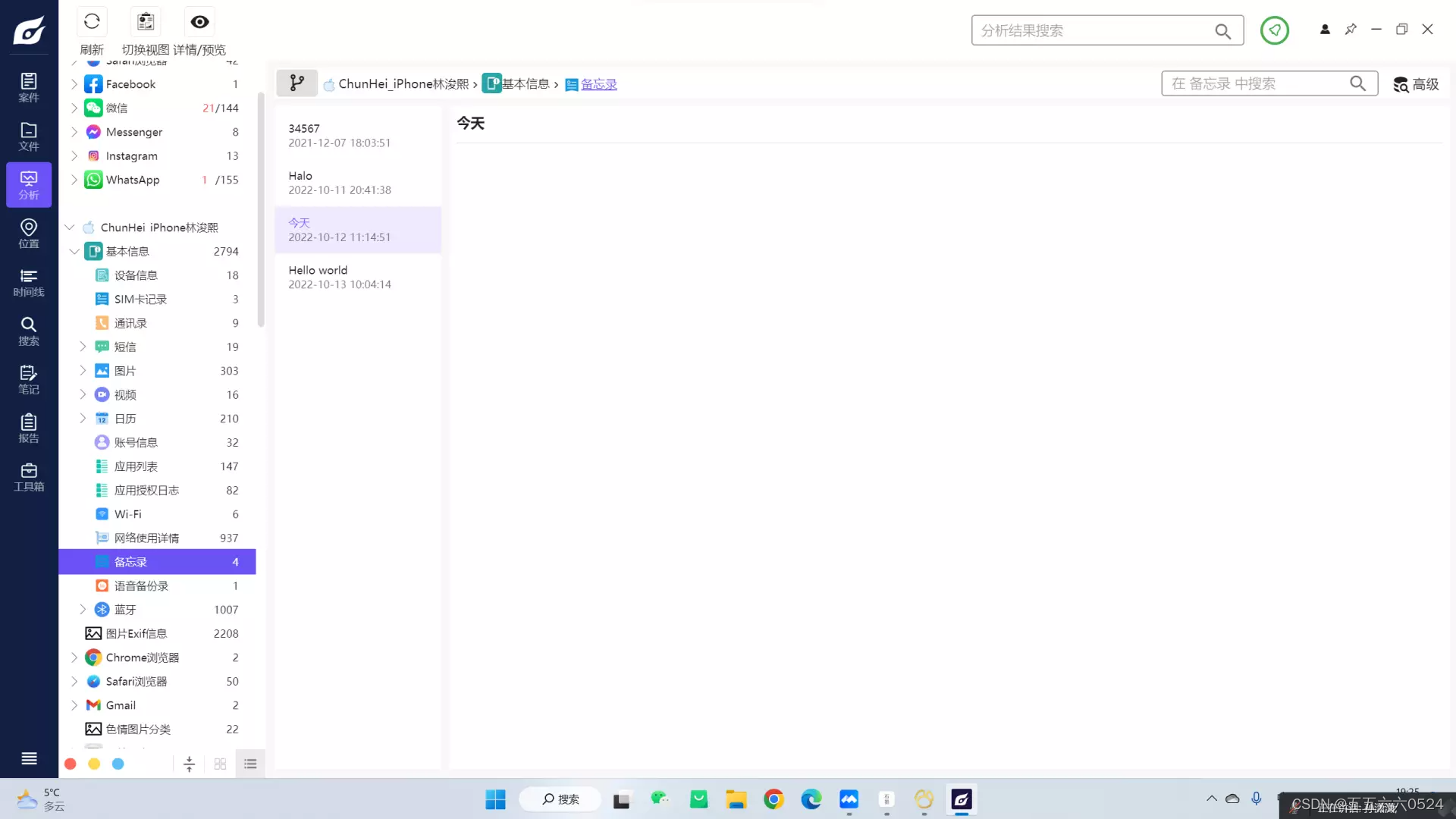Click the 高级 advanced search button
Screen dimensions: 1456x819
pos(1416,84)
